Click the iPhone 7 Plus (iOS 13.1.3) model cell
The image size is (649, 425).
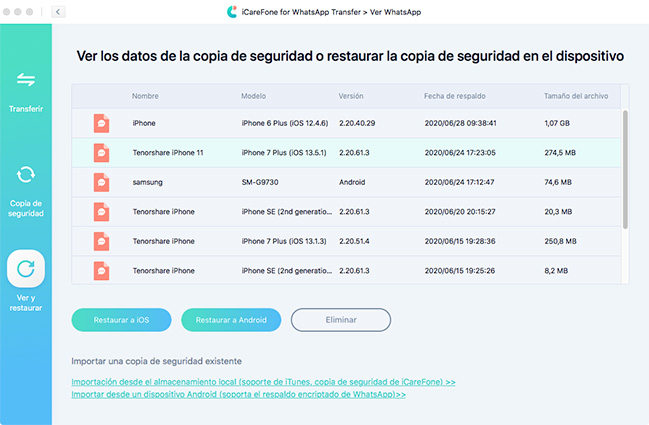tap(284, 241)
